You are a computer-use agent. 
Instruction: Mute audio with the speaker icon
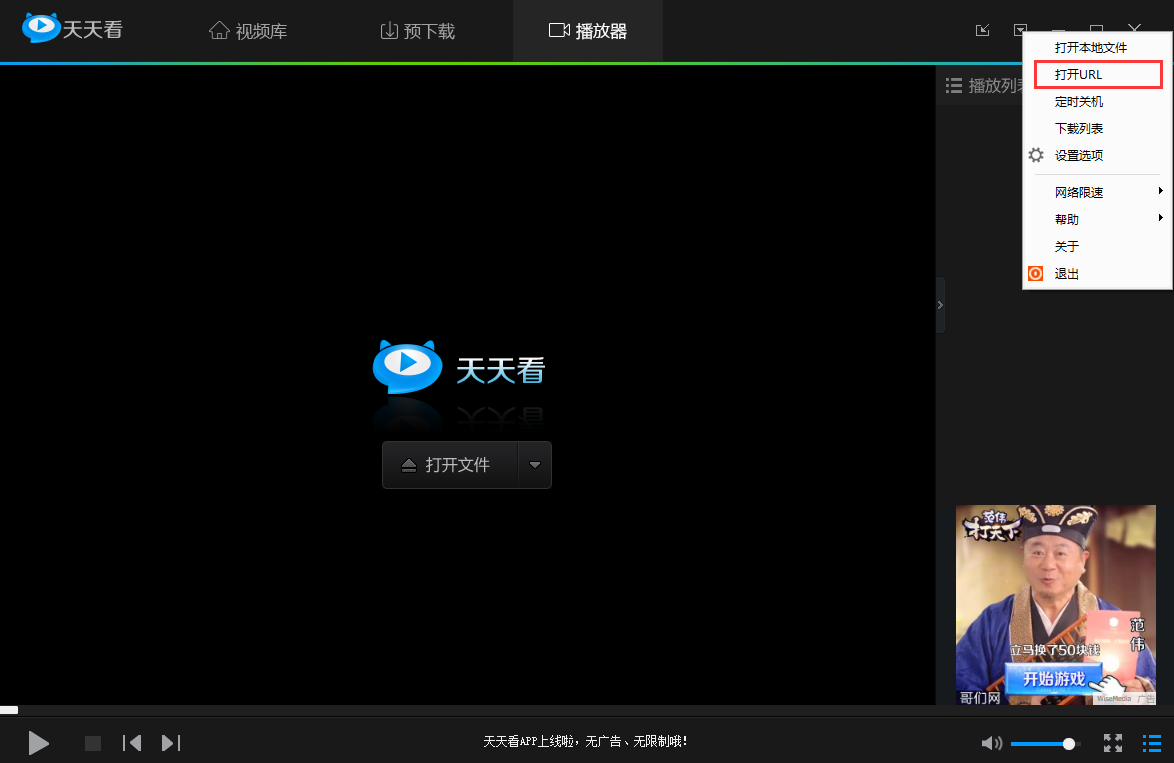coord(991,743)
